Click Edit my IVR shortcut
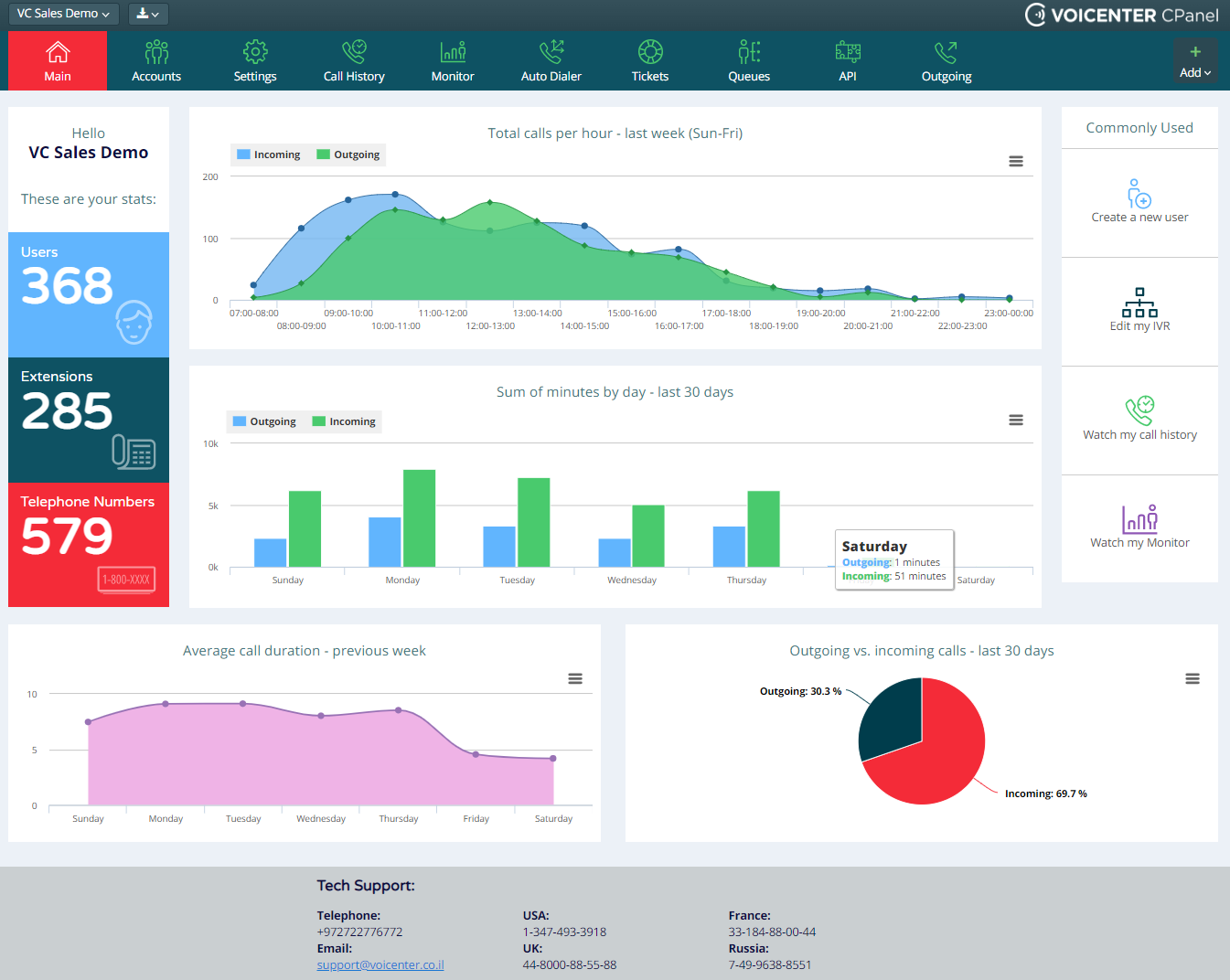Viewport: 1230px width, 980px height. point(1139,311)
